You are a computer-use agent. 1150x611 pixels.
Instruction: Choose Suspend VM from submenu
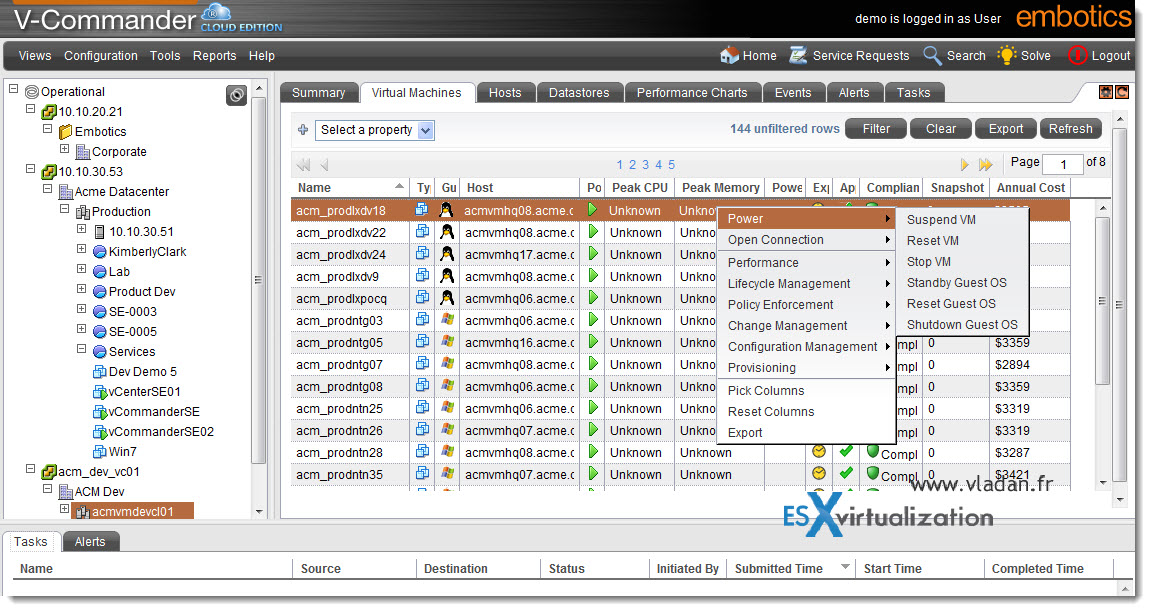tap(941, 219)
